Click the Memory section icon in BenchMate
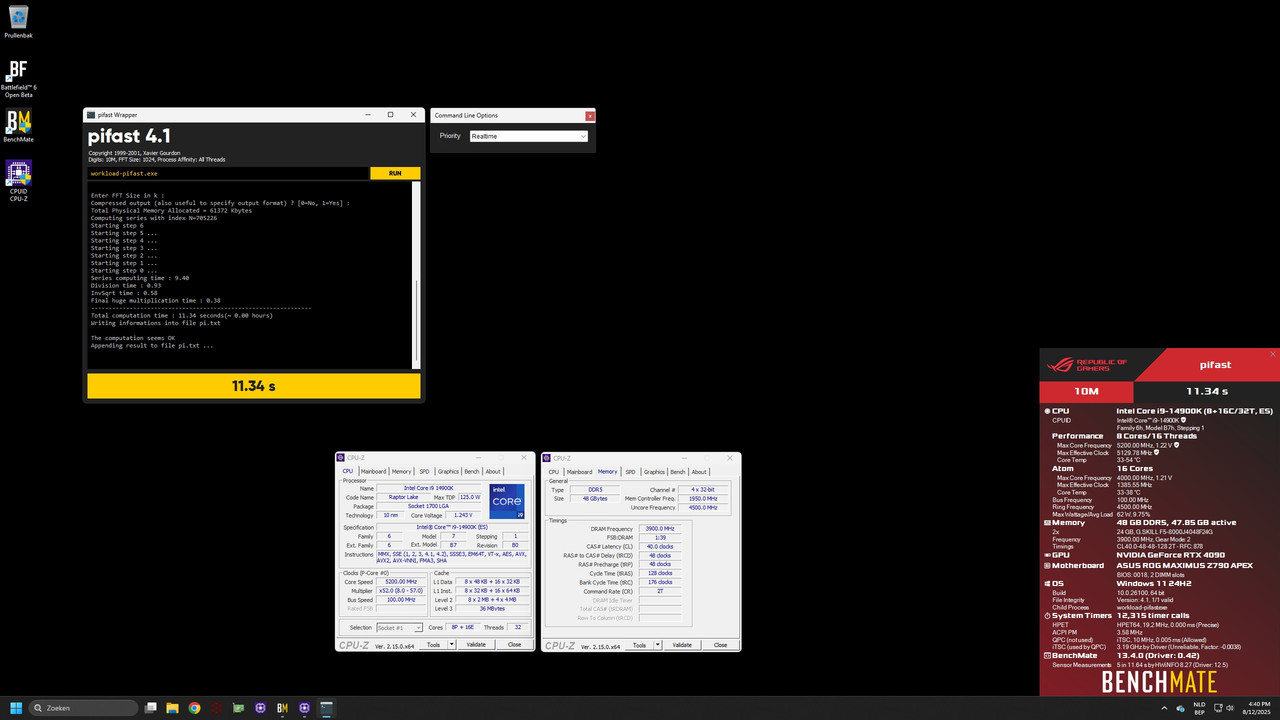1280x720 pixels. pyautogui.click(x=1047, y=522)
